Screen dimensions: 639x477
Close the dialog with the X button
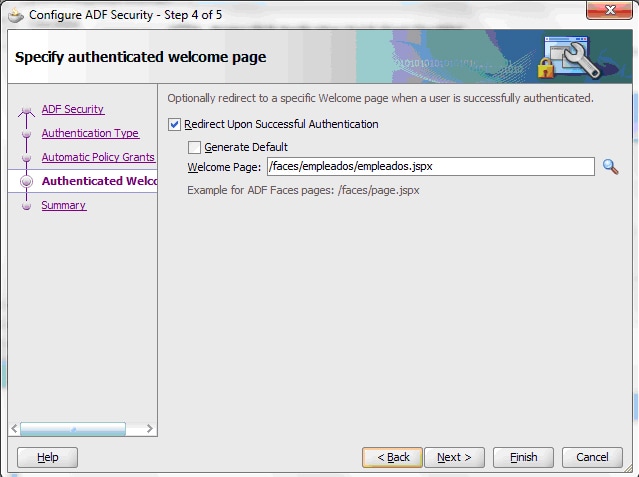point(610,10)
